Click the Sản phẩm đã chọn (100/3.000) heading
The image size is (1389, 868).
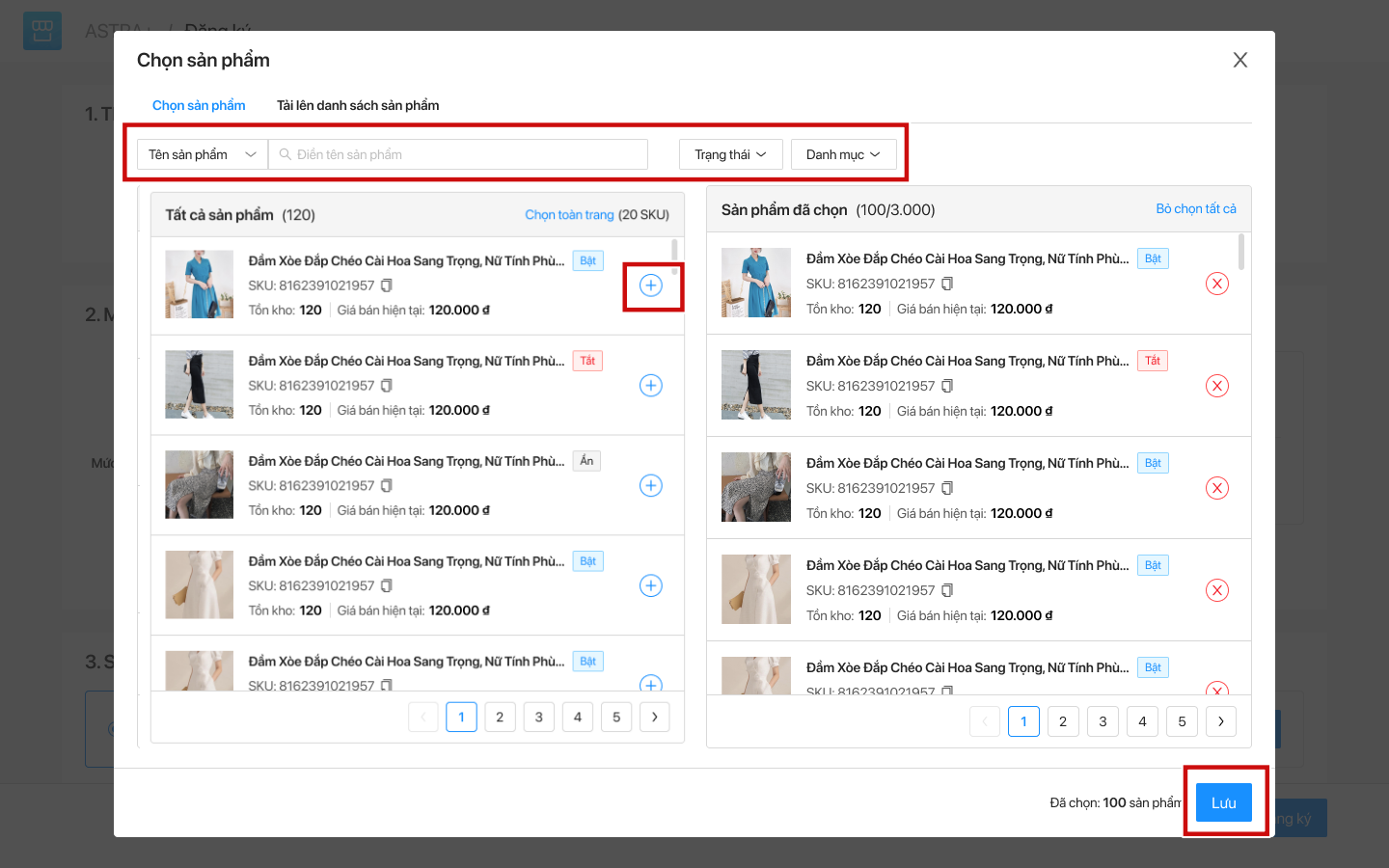[x=829, y=209]
